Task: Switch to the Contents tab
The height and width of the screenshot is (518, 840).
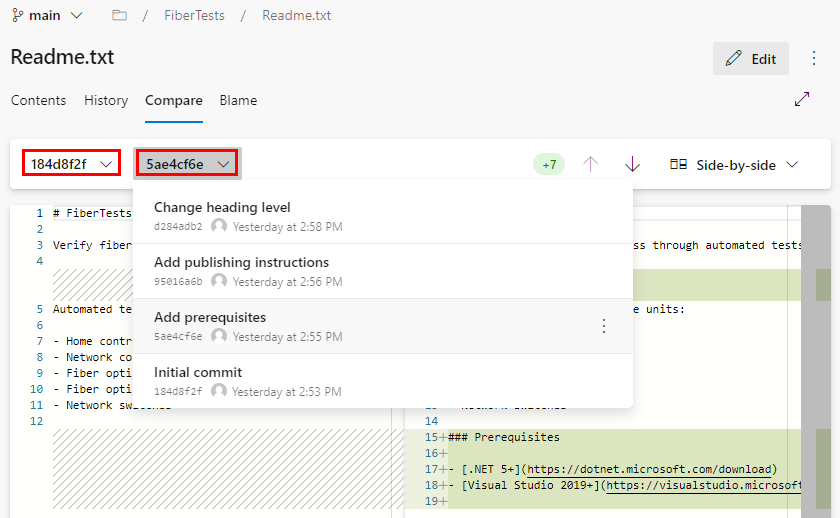Action: [38, 100]
